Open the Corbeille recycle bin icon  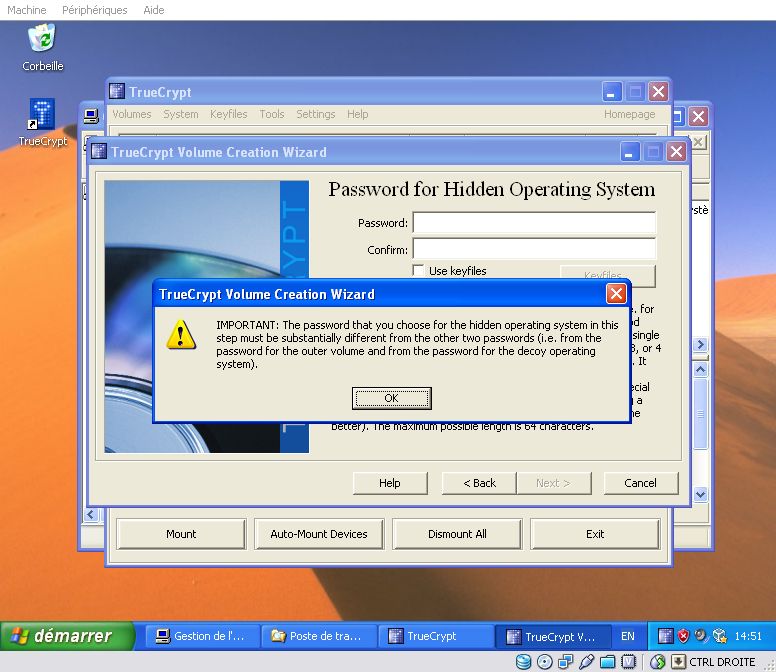[42, 39]
